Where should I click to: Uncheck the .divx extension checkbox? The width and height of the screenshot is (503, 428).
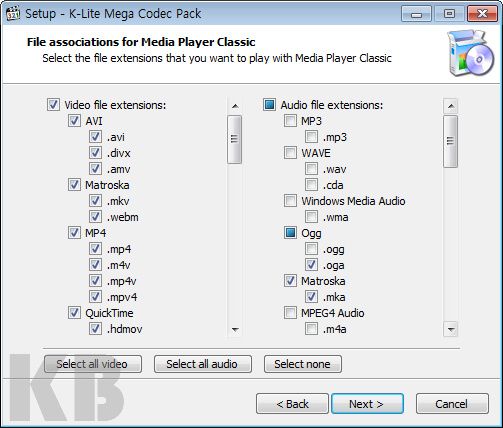(x=95, y=153)
